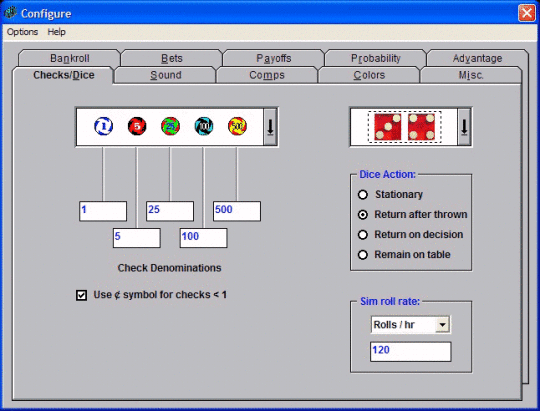Click the Check Denominations label

(169, 268)
